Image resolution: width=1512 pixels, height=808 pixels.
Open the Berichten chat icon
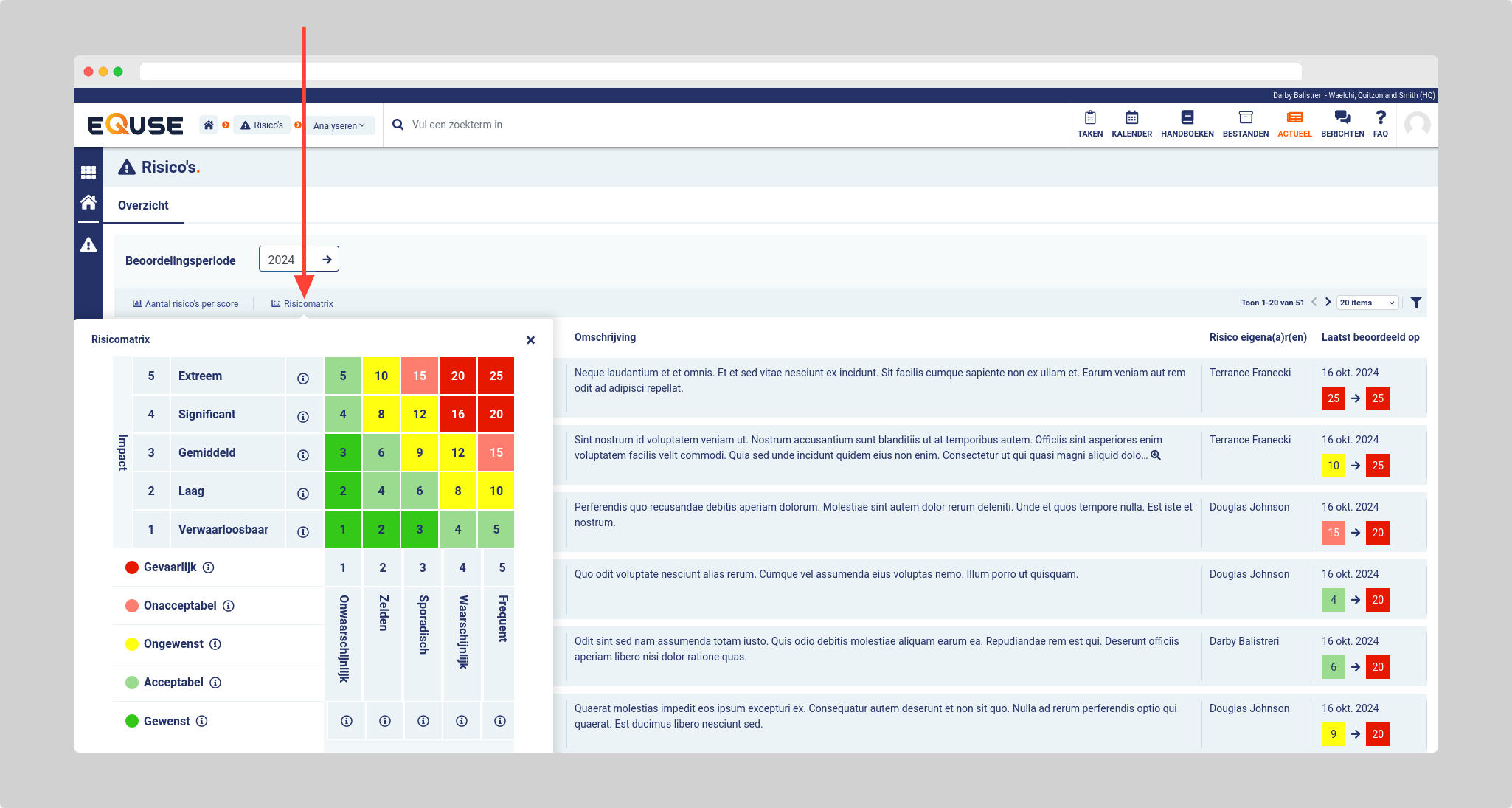tap(1342, 118)
